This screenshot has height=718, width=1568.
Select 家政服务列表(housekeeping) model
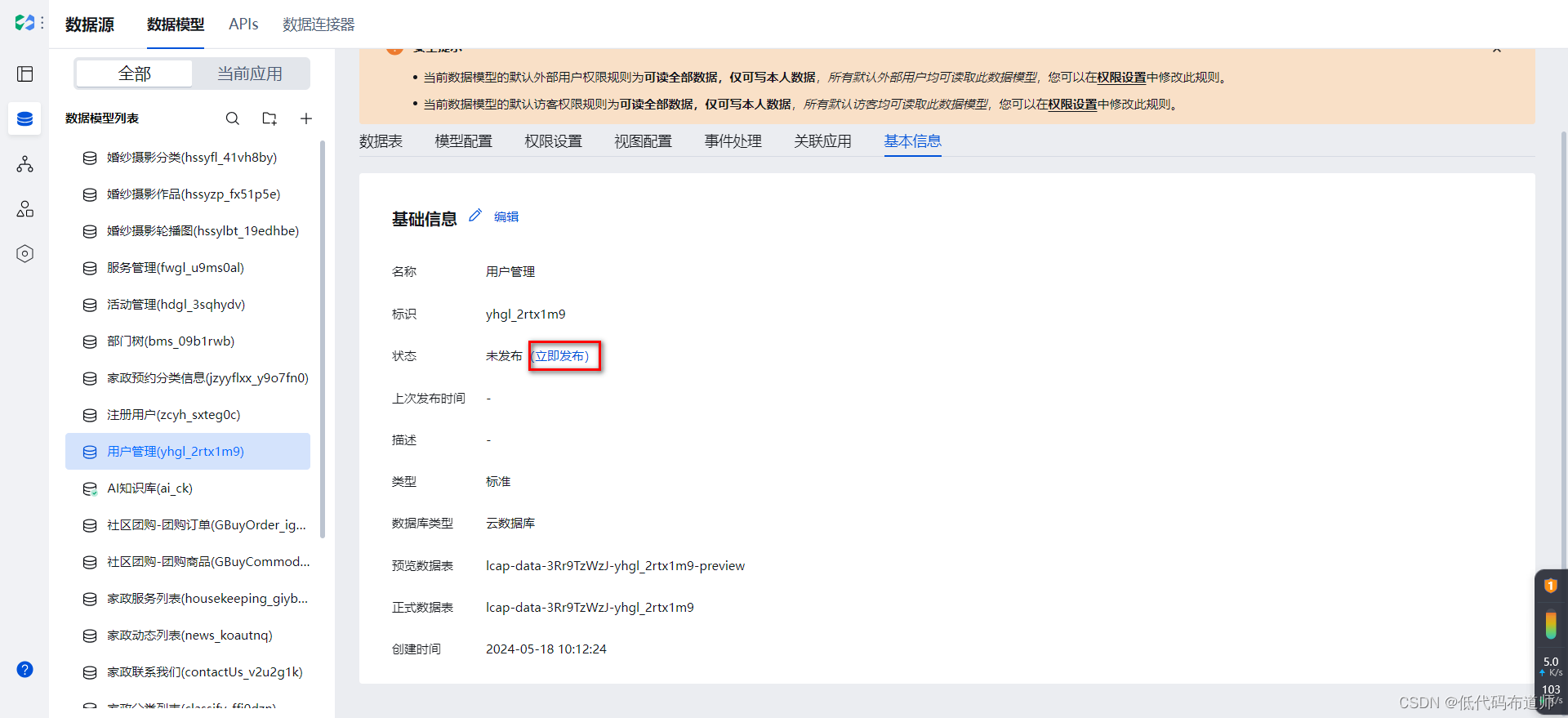coord(188,599)
